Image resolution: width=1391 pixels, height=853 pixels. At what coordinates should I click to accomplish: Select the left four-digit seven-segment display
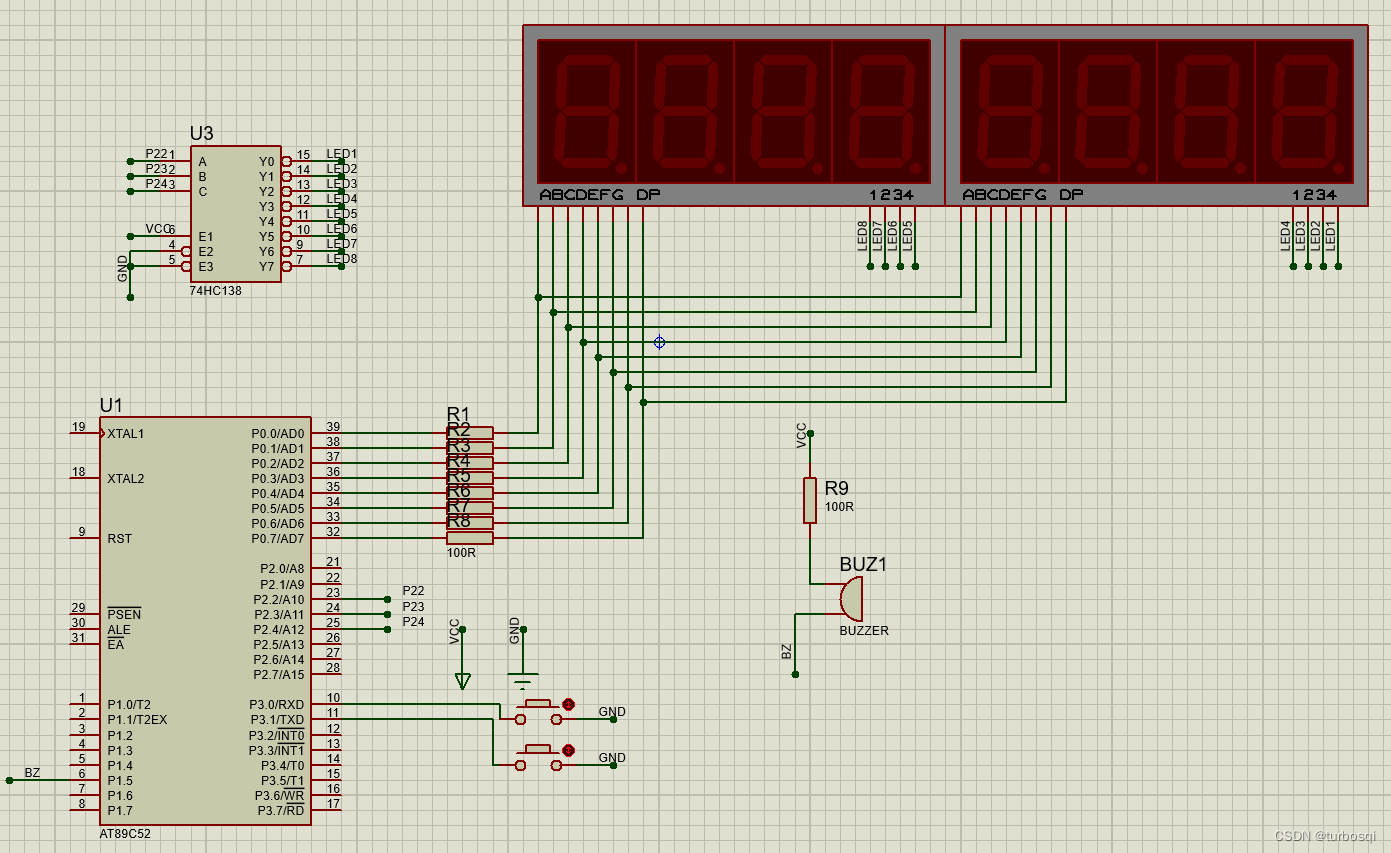point(734,116)
